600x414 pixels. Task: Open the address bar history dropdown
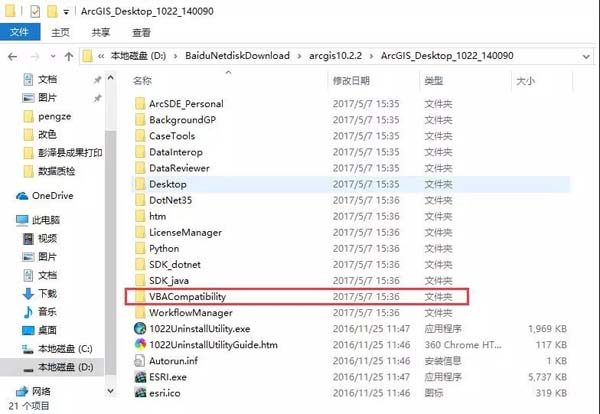(586, 57)
